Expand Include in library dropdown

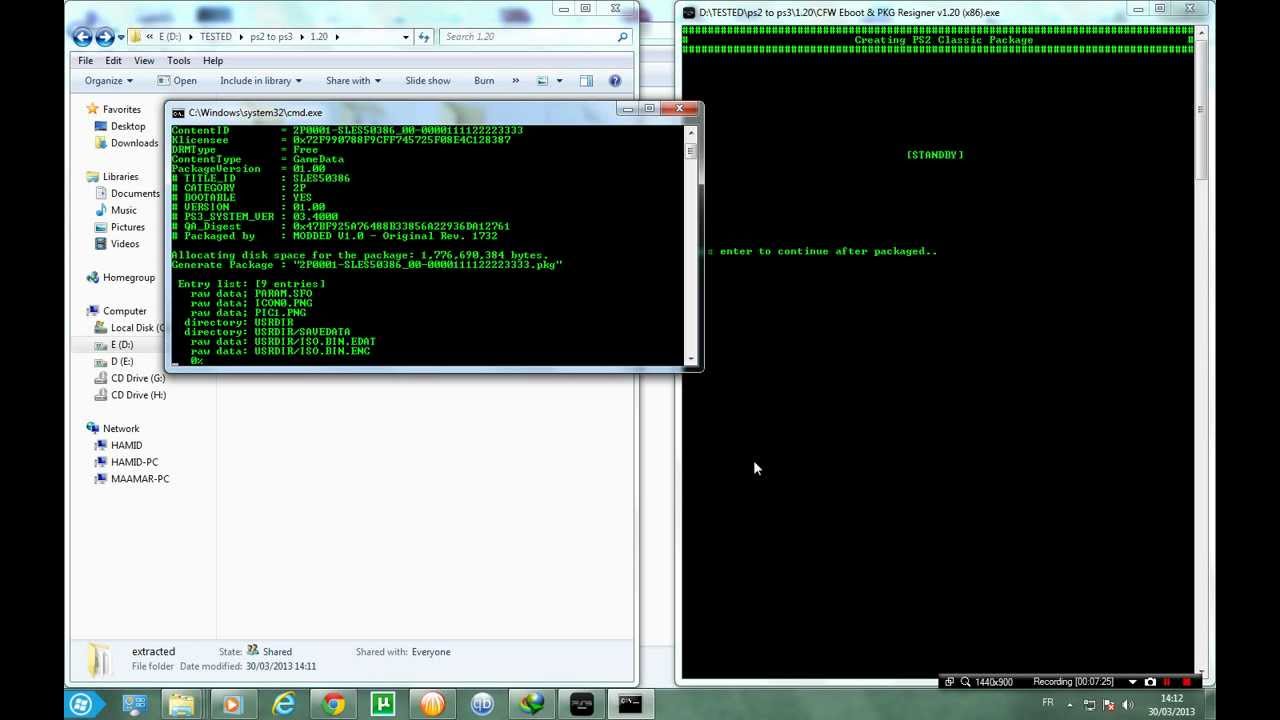[260, 81]
